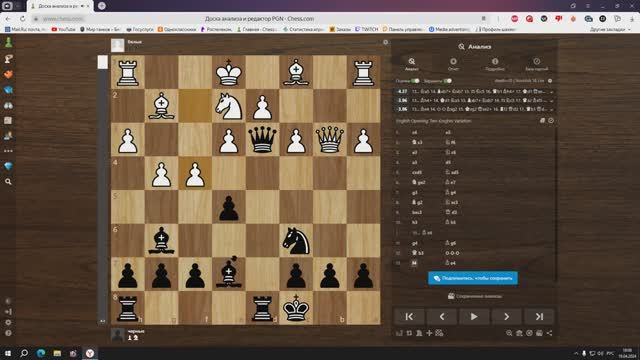Select the white queen on the board
This screenshot has height=360, width=640.
point(329,139)
